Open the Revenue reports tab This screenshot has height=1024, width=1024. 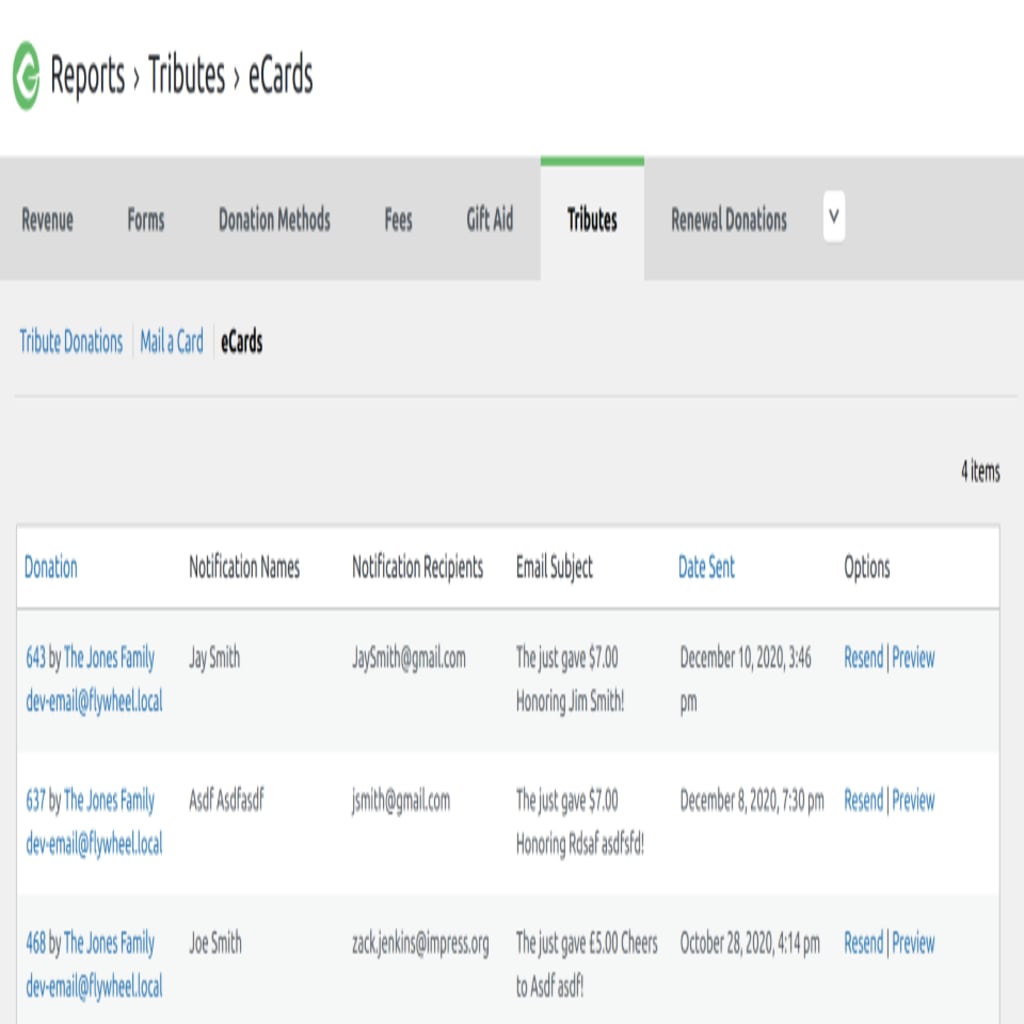[x=47, y=219]
